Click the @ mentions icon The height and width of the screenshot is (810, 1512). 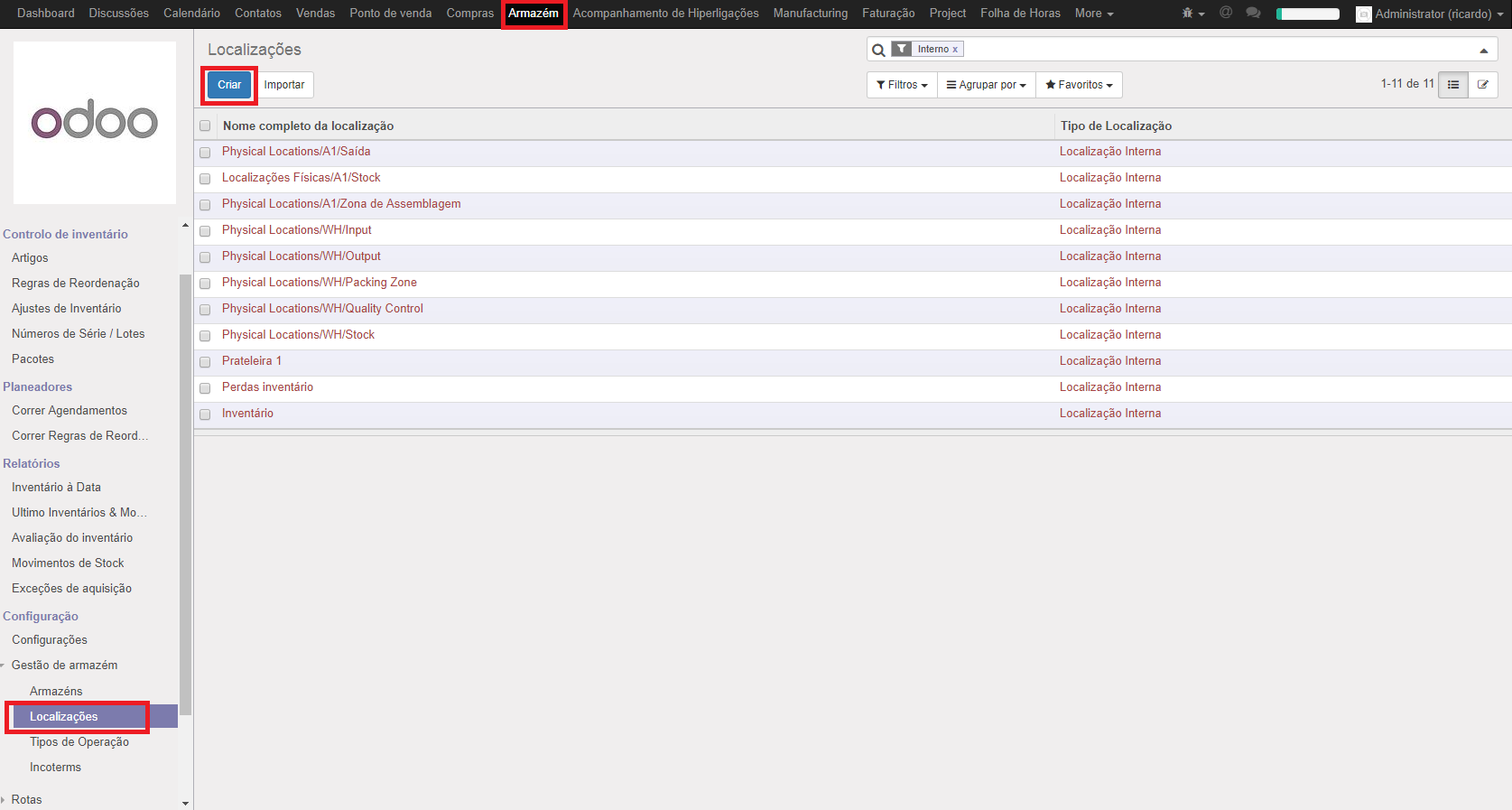1225,13
